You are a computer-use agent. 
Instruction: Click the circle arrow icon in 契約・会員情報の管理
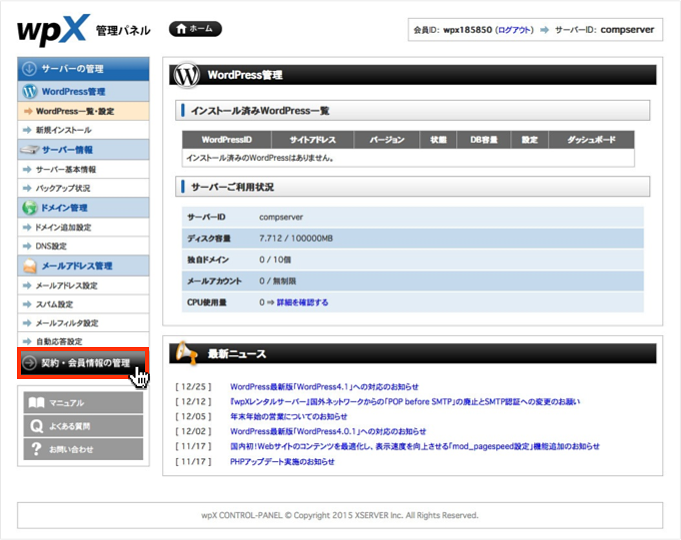point(29,363)
